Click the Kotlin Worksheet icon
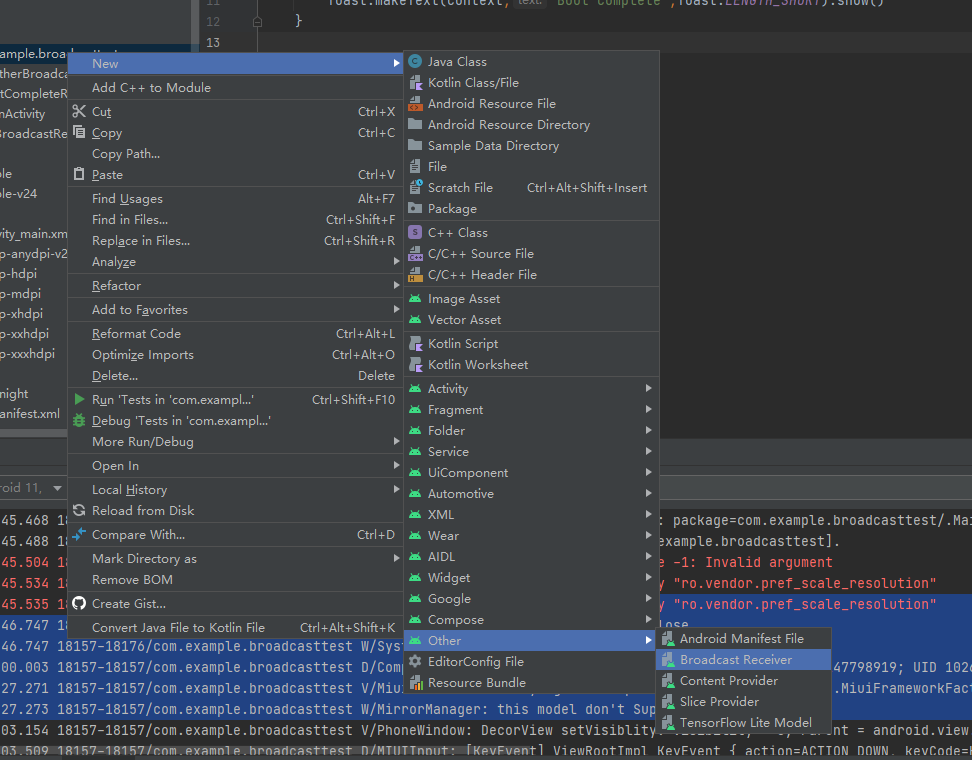Image resolution: width=972 pixels, height=760 pixels. coord(415,365)
